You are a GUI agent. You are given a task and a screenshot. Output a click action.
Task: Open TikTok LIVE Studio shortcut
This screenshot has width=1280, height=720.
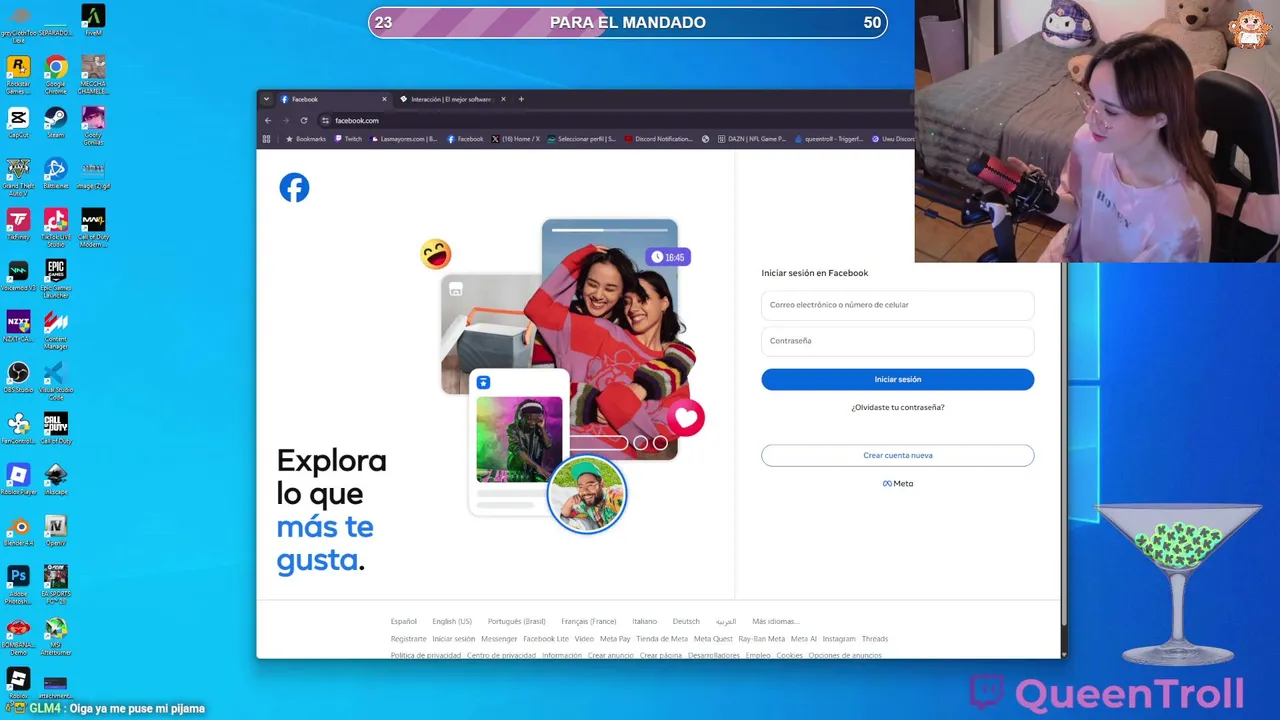coord(56,228)
